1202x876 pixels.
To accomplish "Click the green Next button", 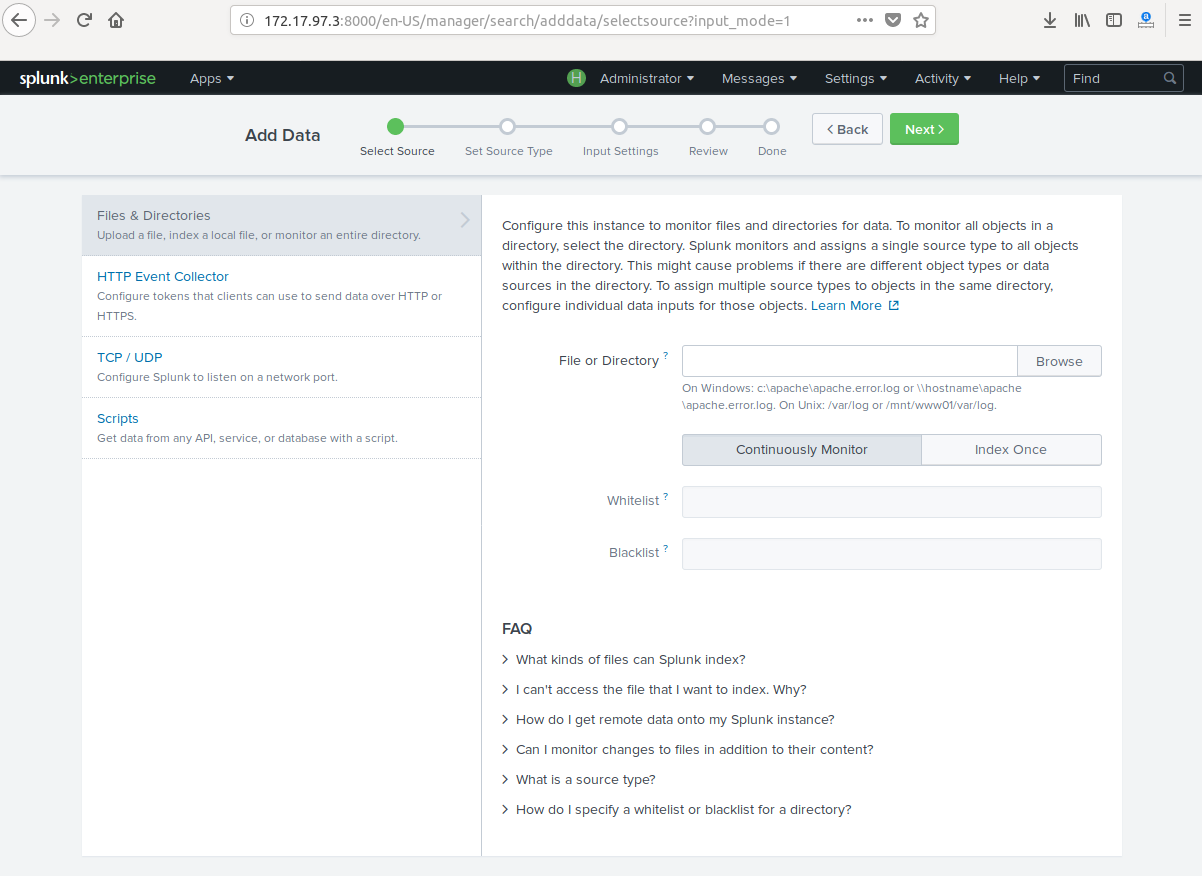I will point(924,129).
